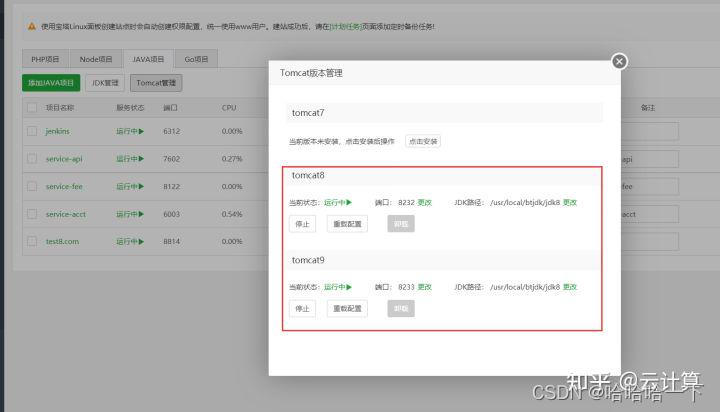
Task: Click the 项目名称 column header
Action: coord(60,107)
